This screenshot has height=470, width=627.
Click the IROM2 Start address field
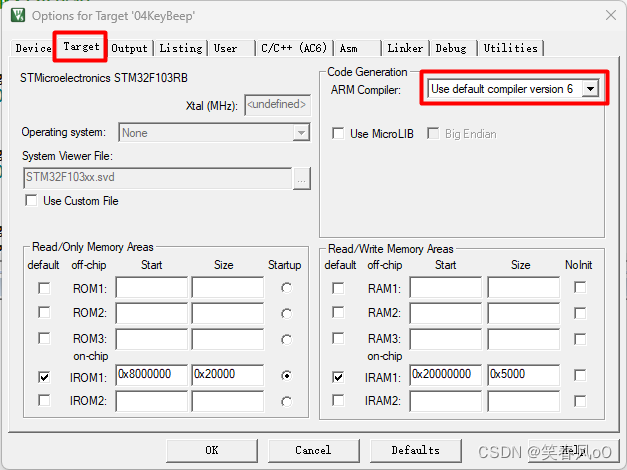click(x=152, y=401)
